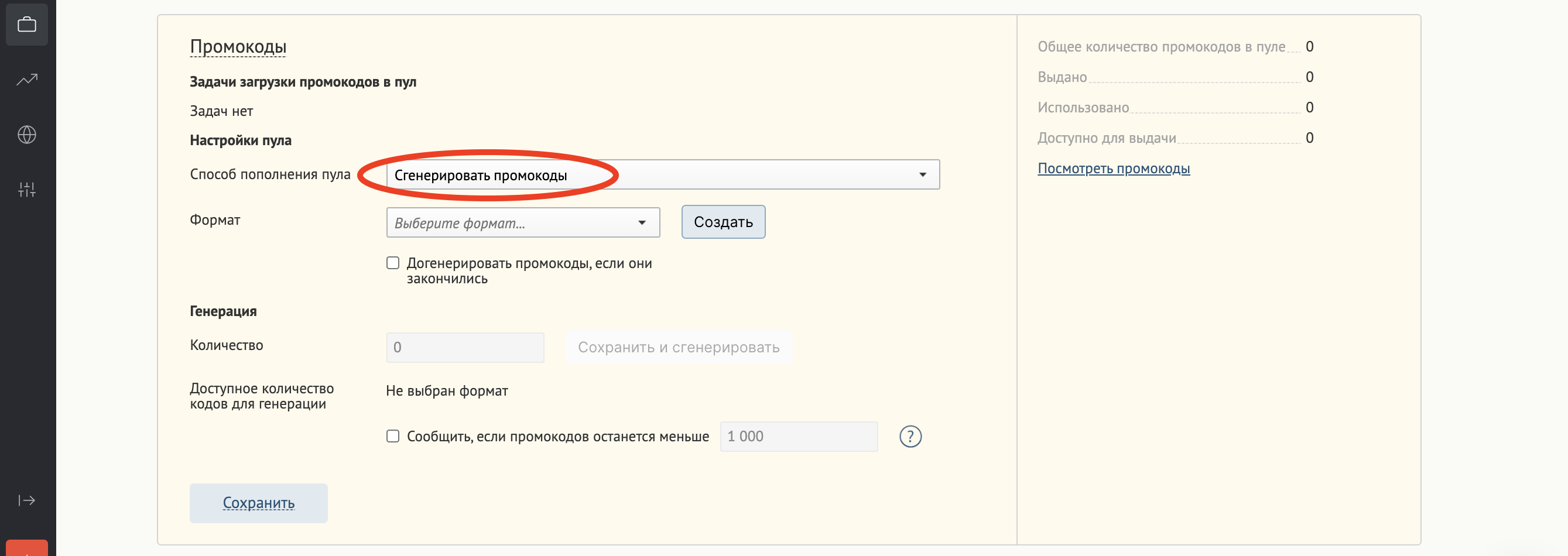
Task: Click the 'Задач нет' text
Action: tap(221, 111)
